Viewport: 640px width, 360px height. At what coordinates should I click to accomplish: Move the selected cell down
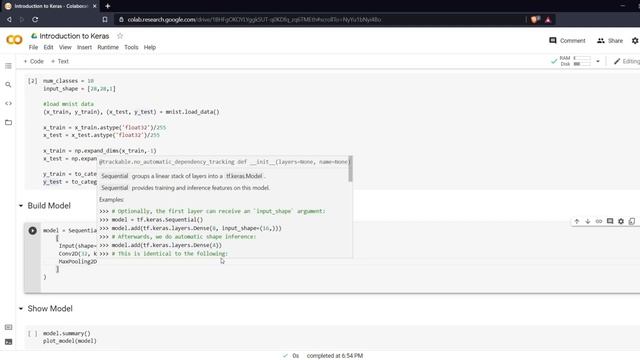(x=588, y=221)
